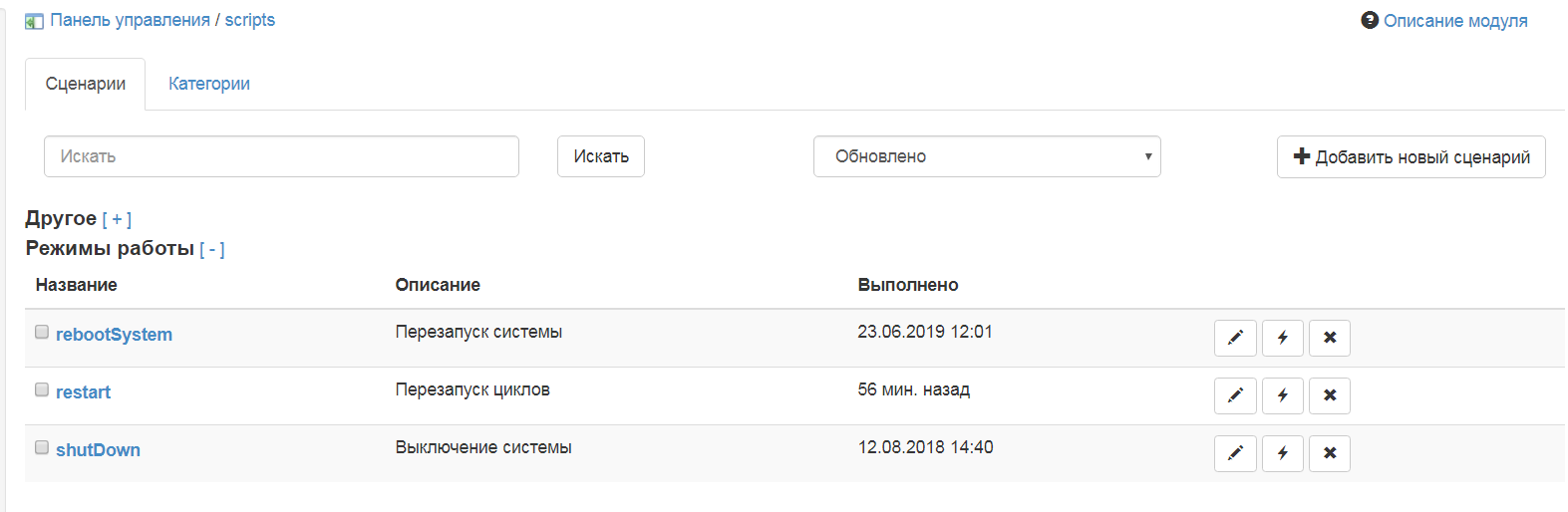Image resolution: width=1568 pixels, height=512 pixels.
Task: Tick the rebootSystem checkbox
Action: (x=42, y=332)
